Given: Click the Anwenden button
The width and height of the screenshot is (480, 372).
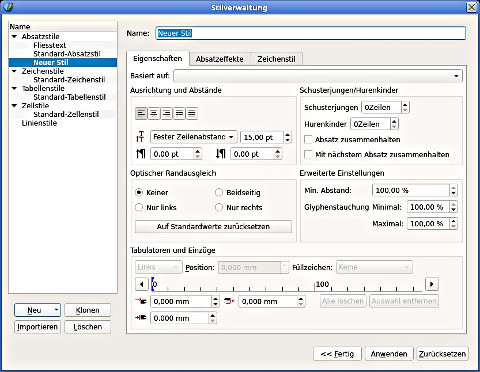Looking at the screenshot, I should pos(389,354).
